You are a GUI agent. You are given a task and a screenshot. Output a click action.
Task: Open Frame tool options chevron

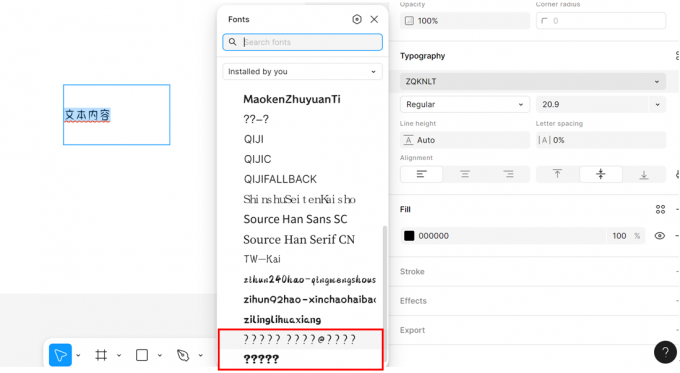(119, 355)
